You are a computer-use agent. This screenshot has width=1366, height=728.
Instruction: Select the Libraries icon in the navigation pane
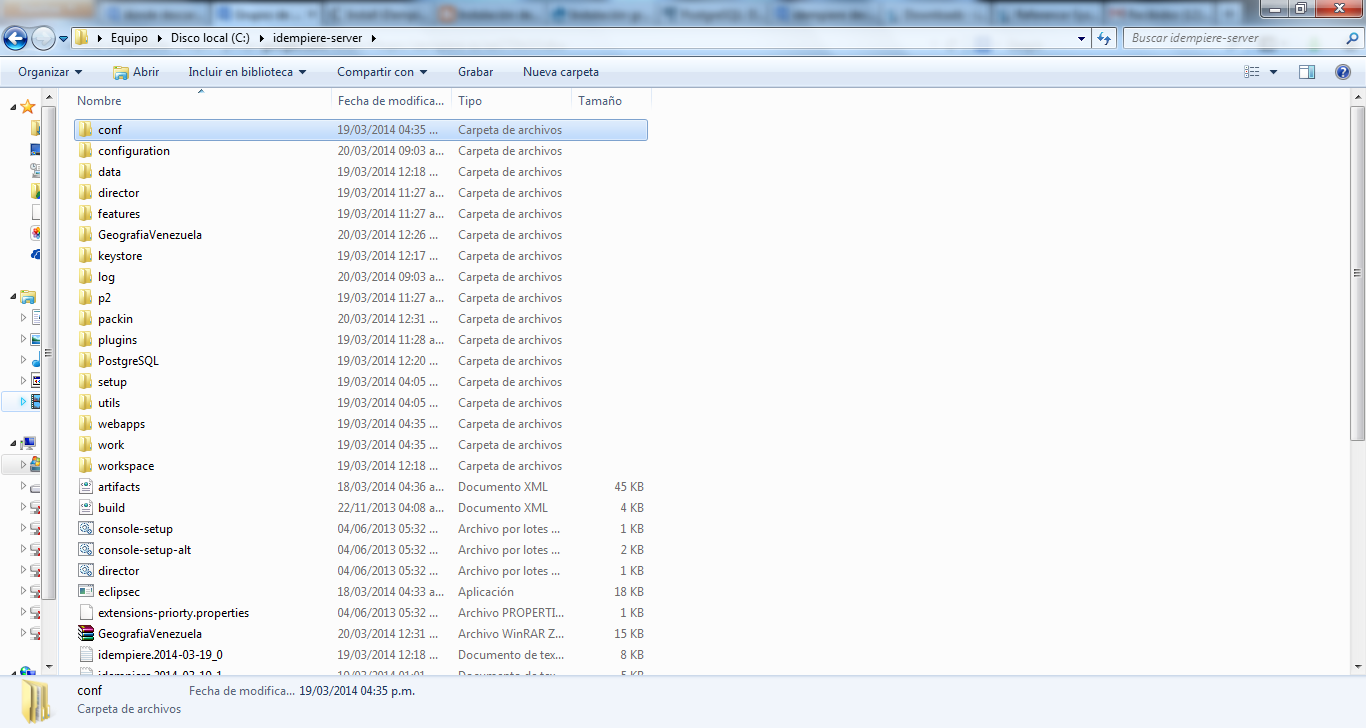[28, 297]
